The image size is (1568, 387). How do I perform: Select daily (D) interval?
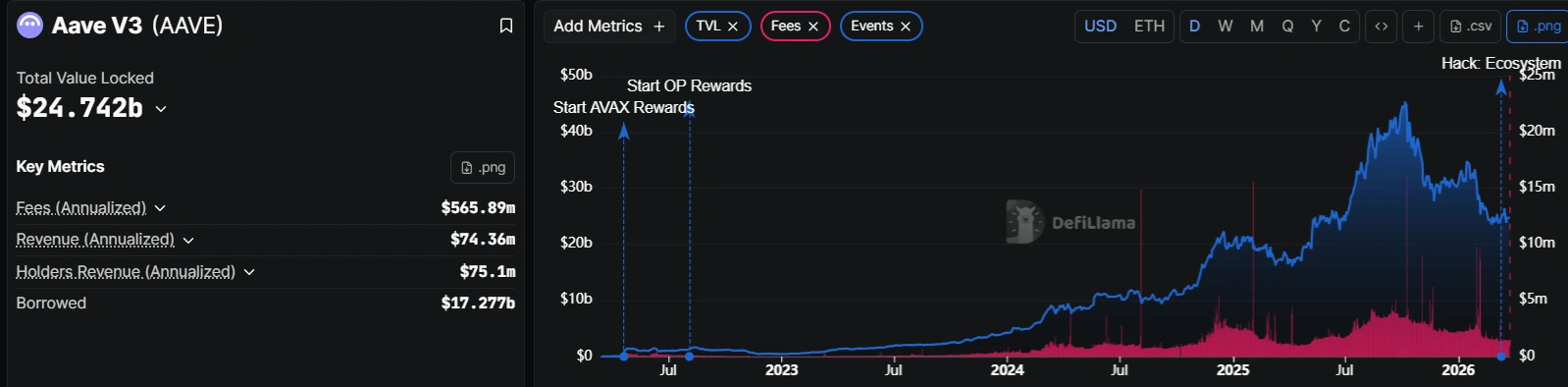[1194, 27]
